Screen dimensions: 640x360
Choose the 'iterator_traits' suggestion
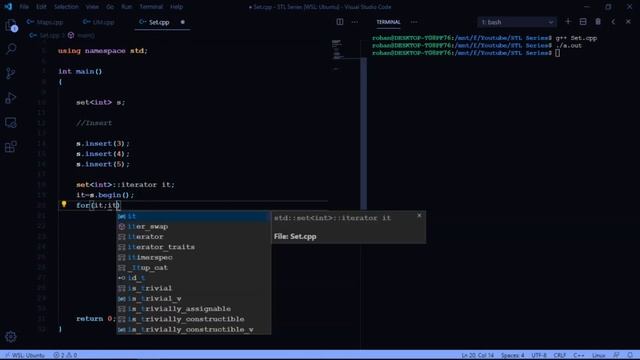pos(193,247)
